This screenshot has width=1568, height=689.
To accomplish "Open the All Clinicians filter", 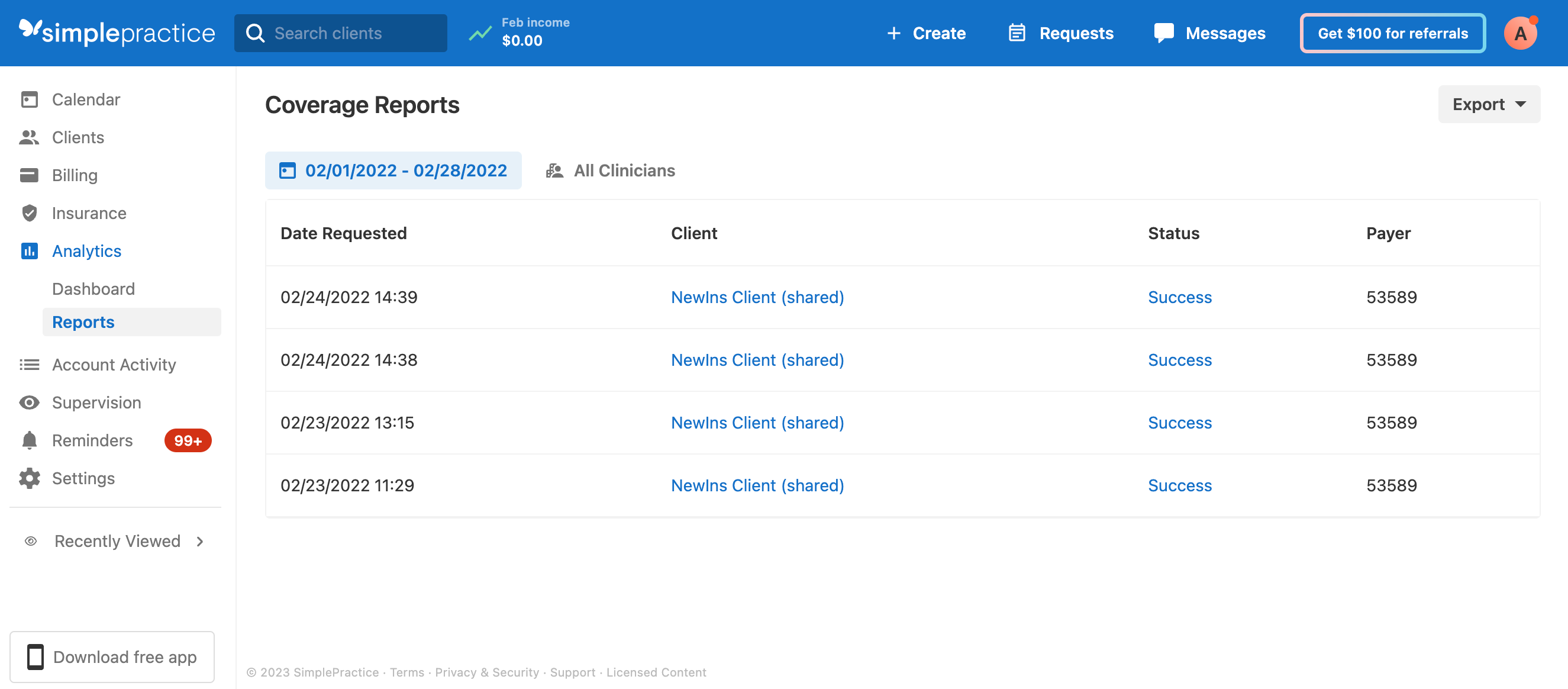I will click(x=611, y=170).
